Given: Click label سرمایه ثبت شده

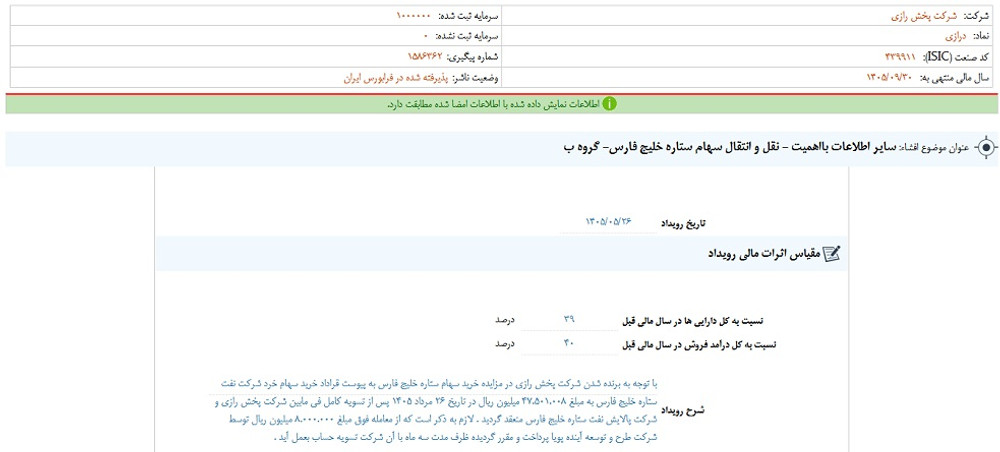Looking at the screenshot, I should pyautogui.click(x=469, y=16).
